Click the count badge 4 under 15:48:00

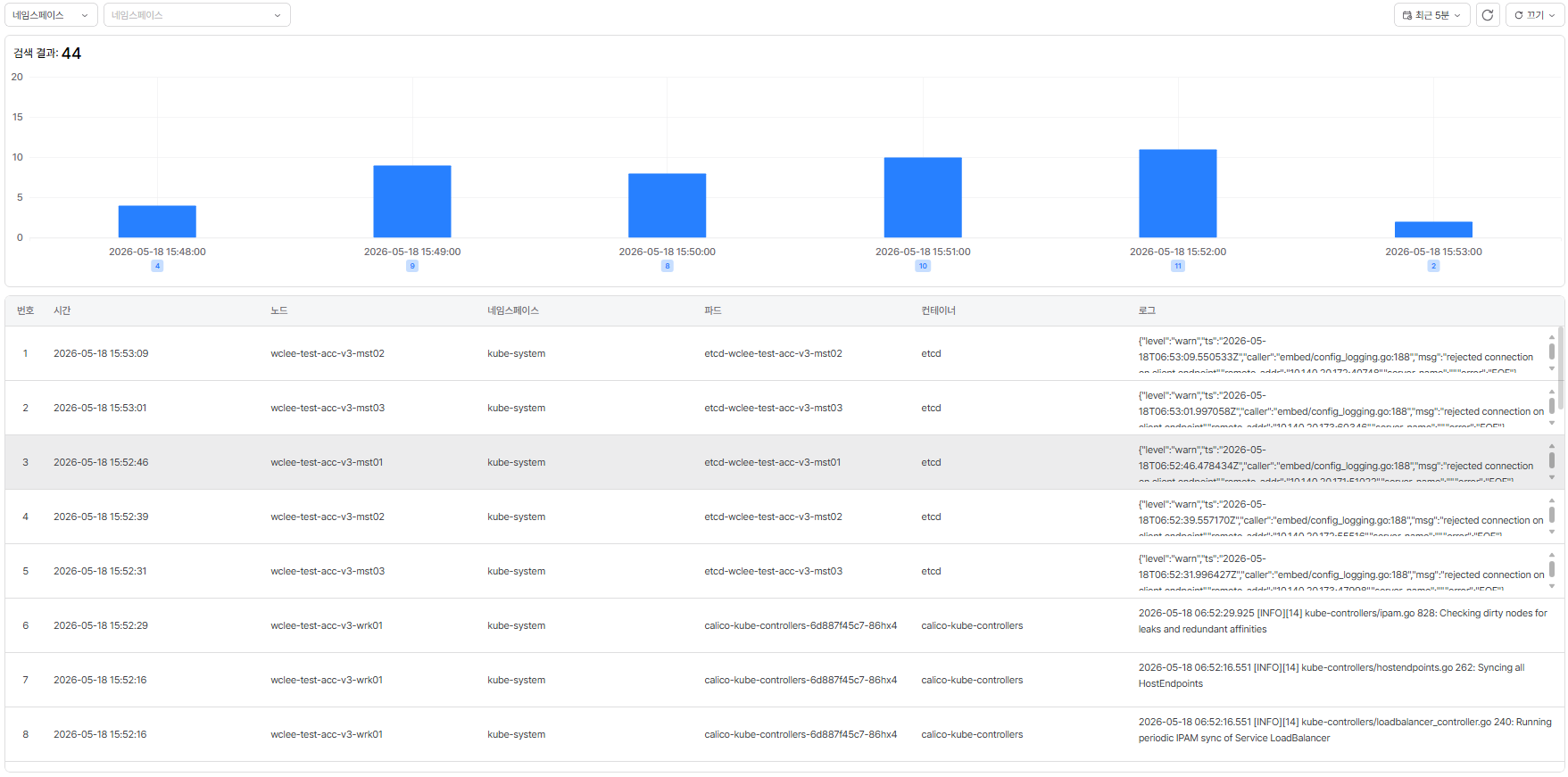coord(157,266)
